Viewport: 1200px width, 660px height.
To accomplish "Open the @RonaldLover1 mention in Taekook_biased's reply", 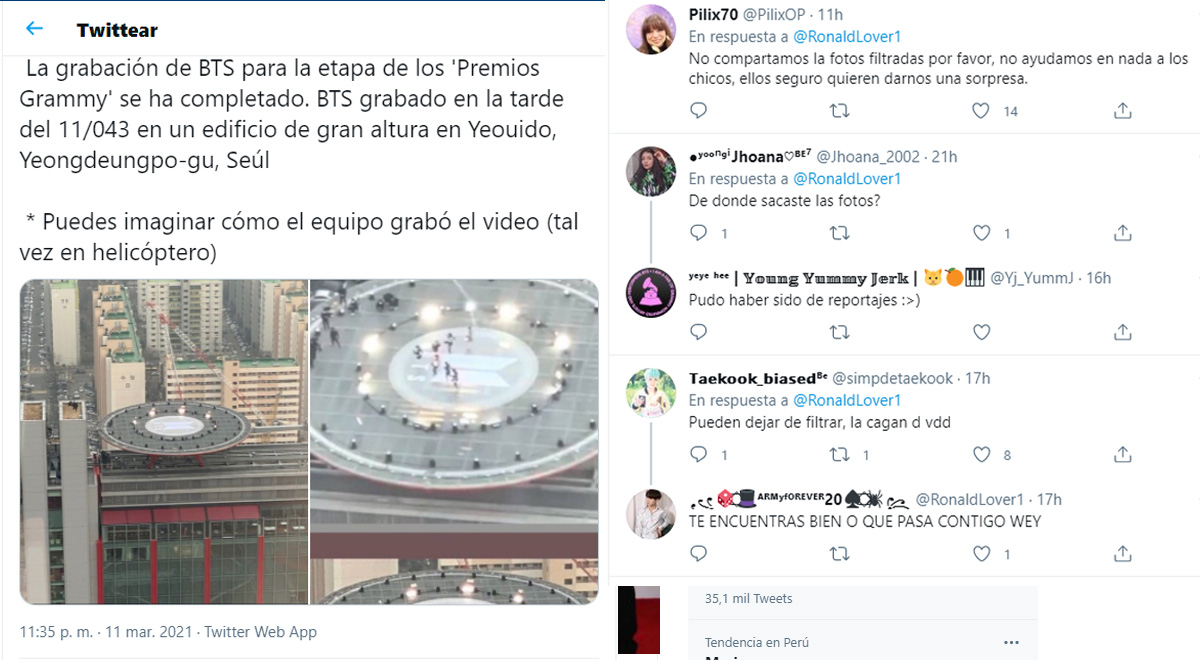I will (847, 400).
